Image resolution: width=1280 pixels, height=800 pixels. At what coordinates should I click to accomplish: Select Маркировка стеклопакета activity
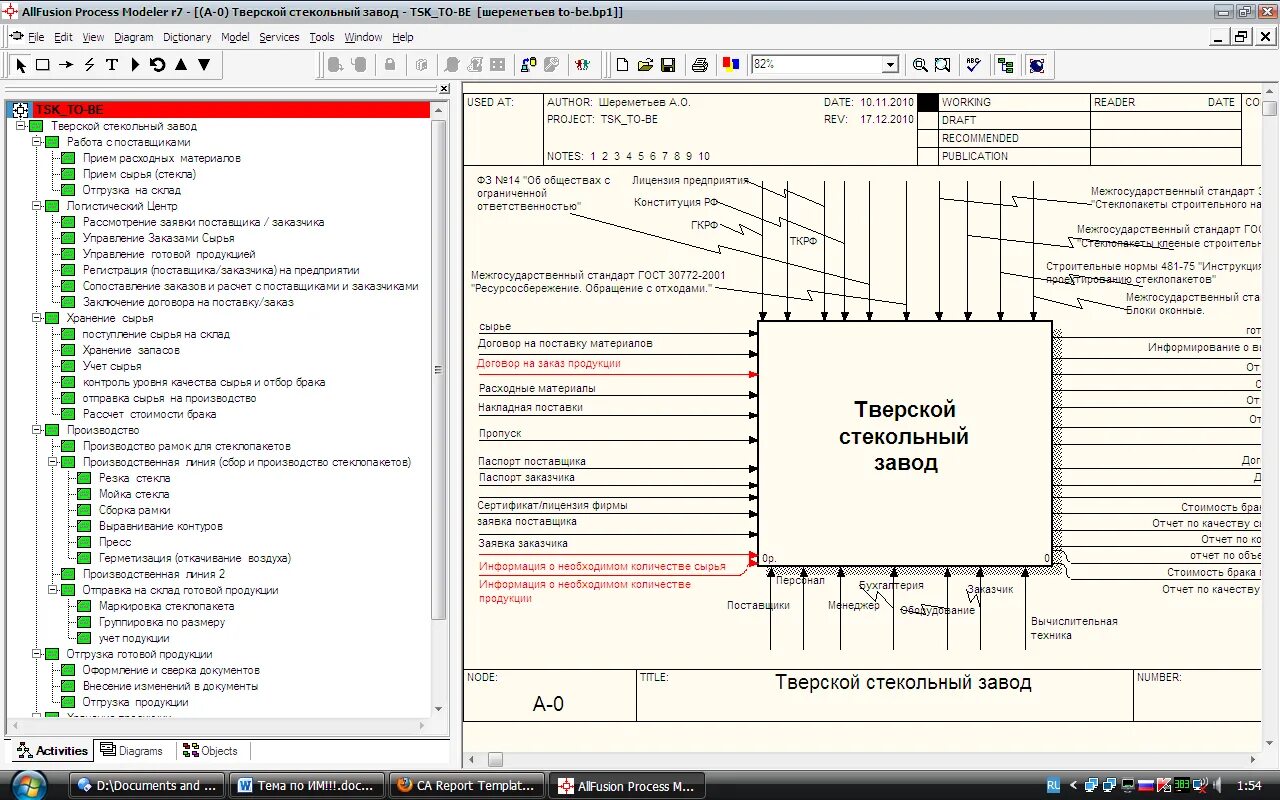[x=166, y=606]
